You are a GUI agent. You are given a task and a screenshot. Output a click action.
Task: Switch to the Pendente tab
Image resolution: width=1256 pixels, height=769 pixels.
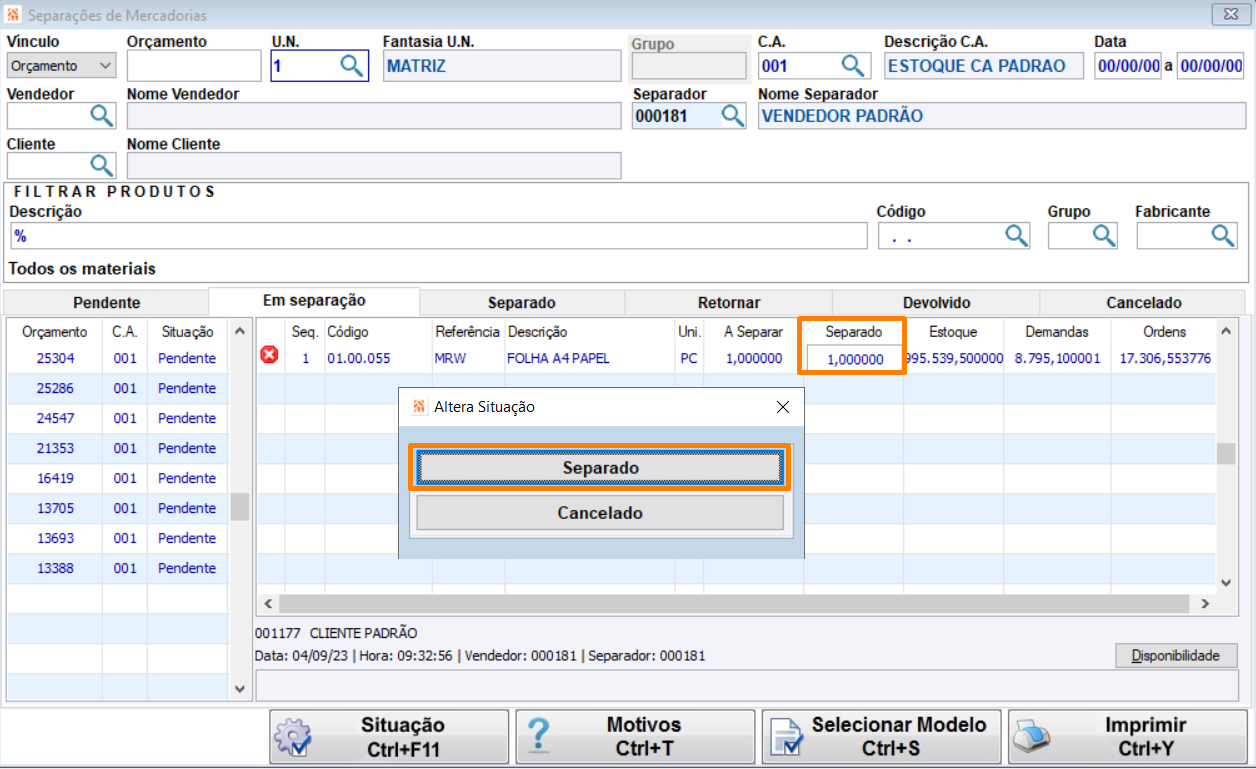tap(106, 302)
